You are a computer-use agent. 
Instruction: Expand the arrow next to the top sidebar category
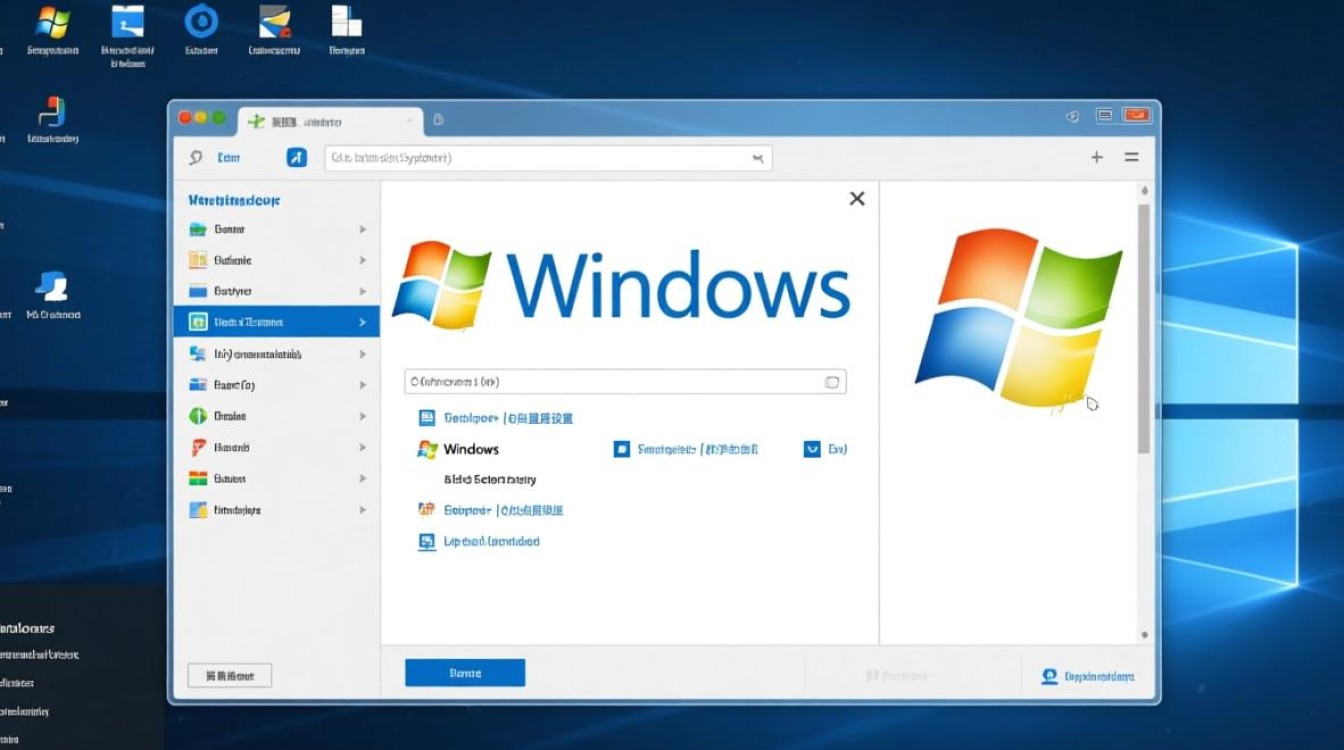point(362,228)
